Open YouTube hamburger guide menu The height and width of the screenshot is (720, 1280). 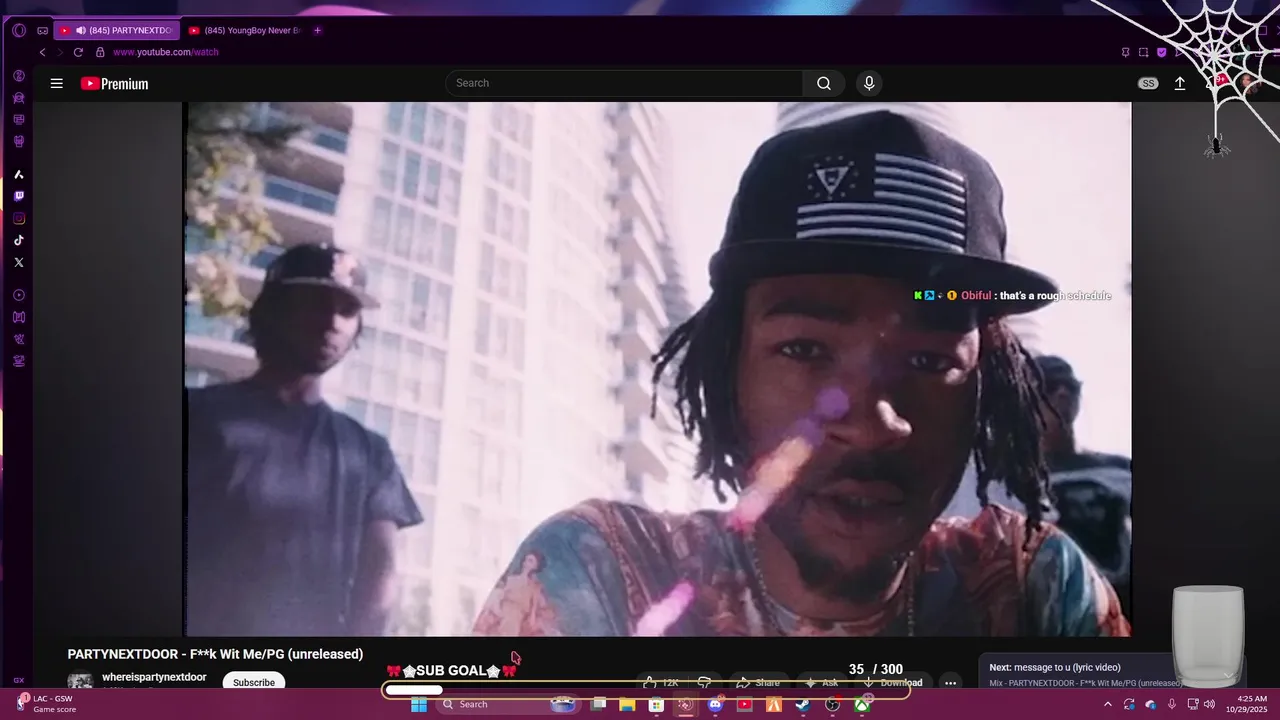[57, 84]
